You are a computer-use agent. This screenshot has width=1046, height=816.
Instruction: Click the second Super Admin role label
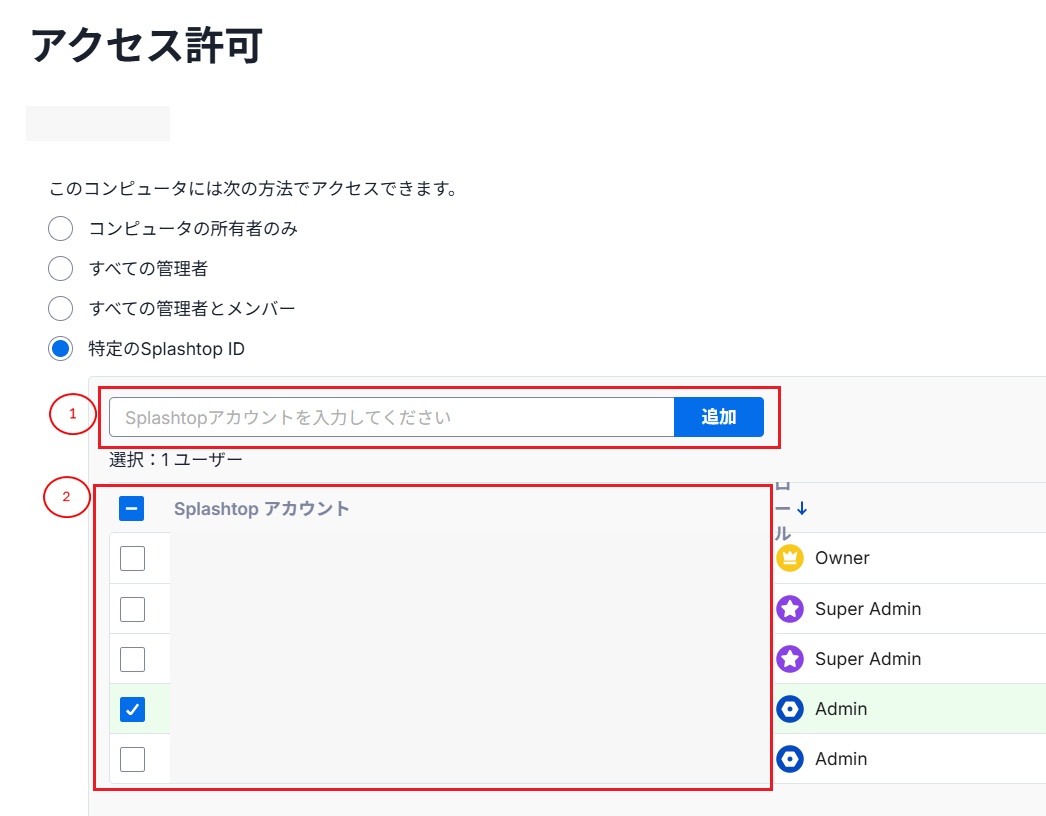868,659
